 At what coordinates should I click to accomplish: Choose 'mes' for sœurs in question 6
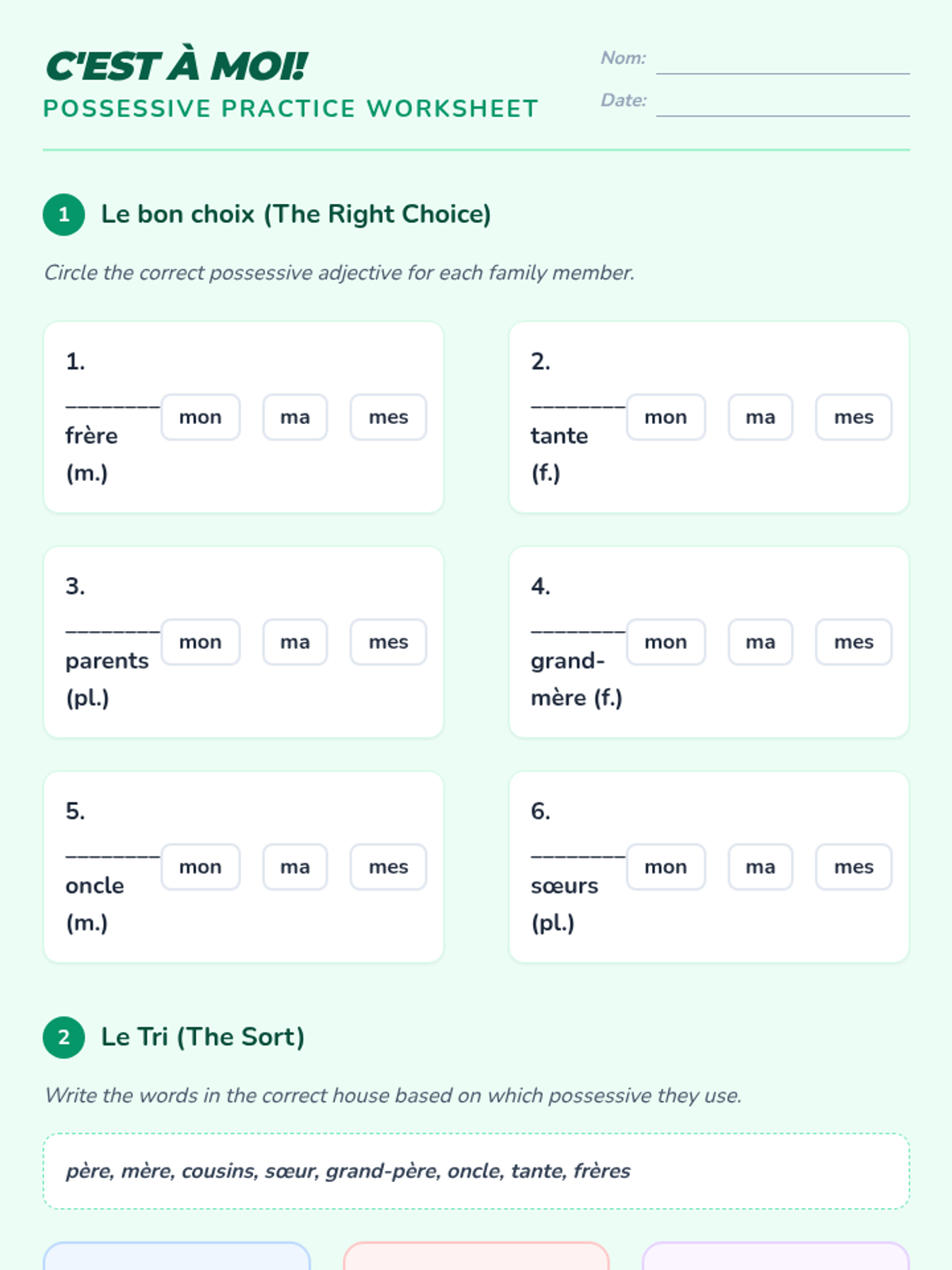click(x=854, y=867)
